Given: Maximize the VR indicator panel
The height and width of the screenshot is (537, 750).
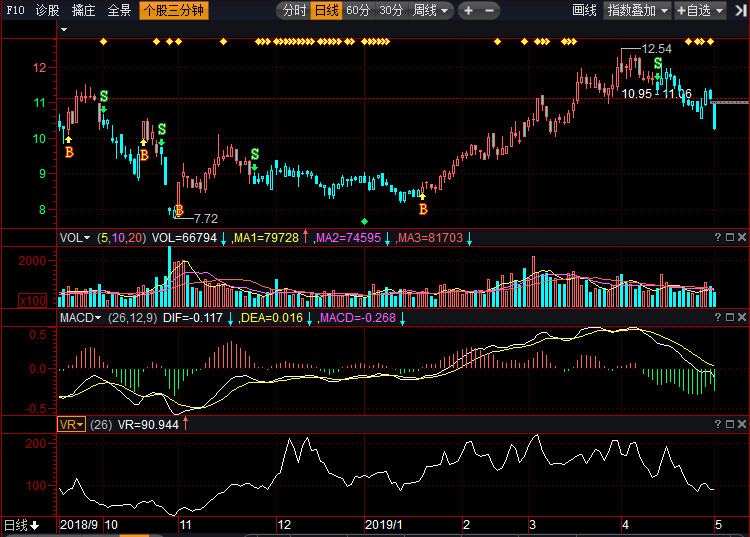Looking at the screenshot, I should click(729, 424).
